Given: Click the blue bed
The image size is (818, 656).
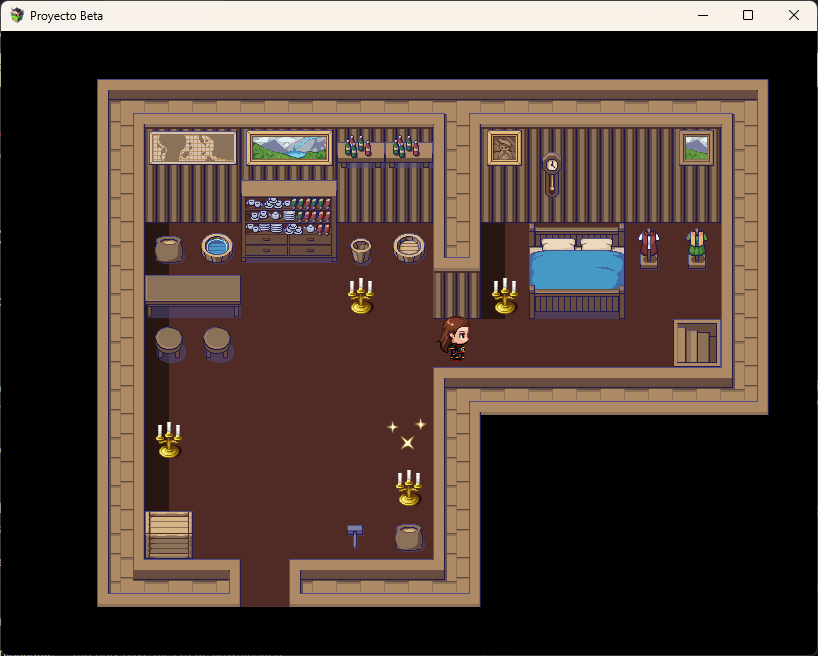Looking at the screenshot, I should (576, 270).
